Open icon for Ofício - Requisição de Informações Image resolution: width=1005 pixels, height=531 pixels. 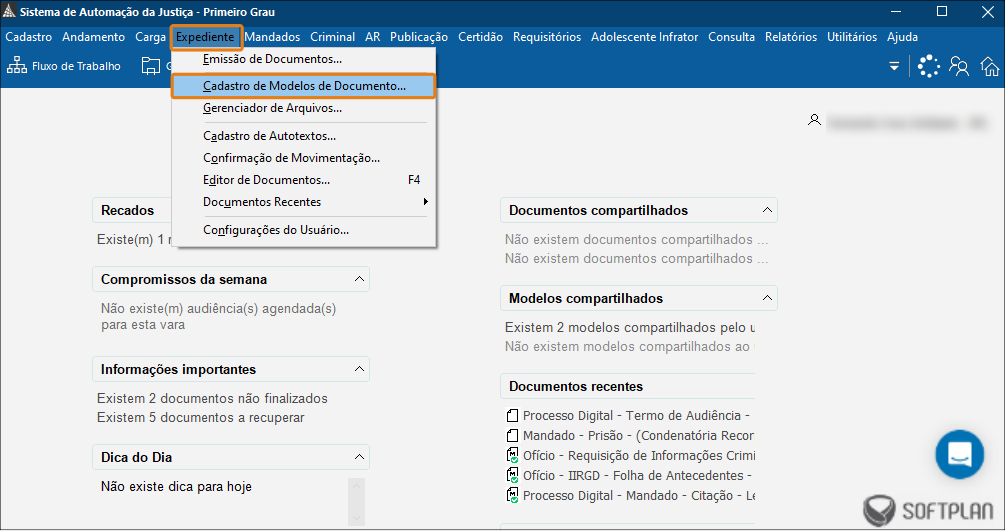pos(512,455)
